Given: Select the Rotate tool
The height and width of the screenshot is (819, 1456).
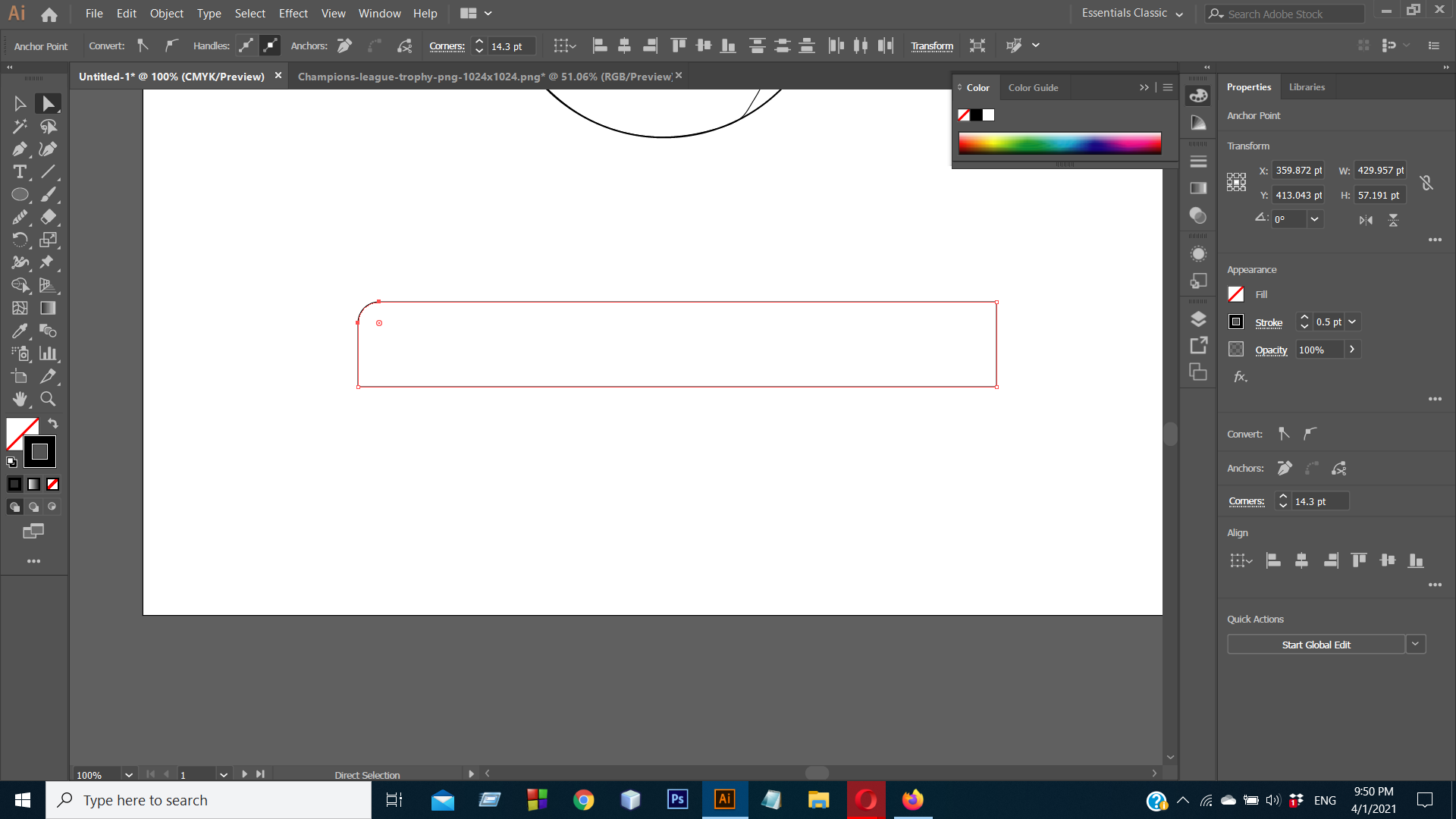Looking at the screenshot, I should tap(20, 240).
